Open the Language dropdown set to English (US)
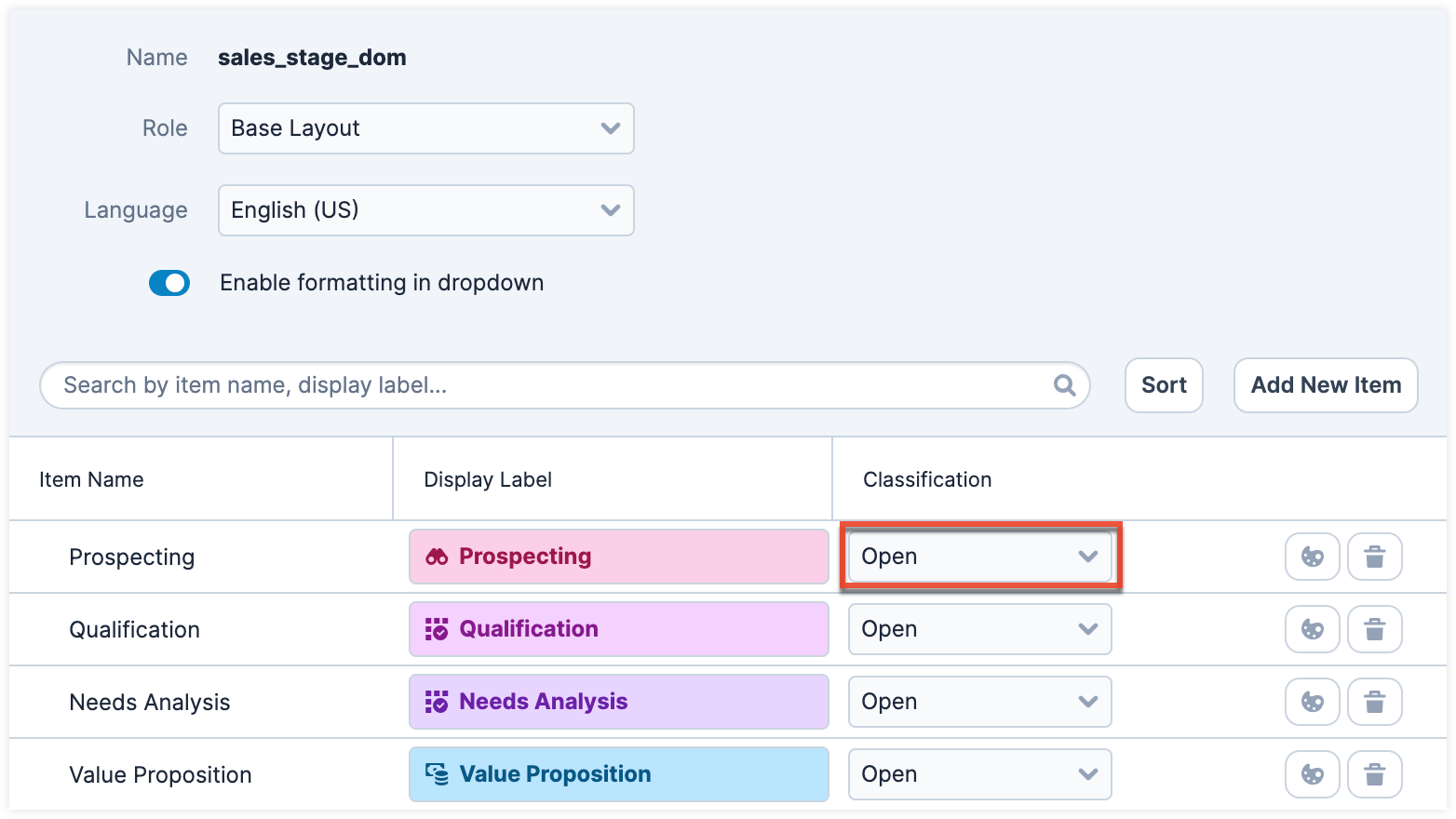The image size is (1456, 819). pos(425,210)
